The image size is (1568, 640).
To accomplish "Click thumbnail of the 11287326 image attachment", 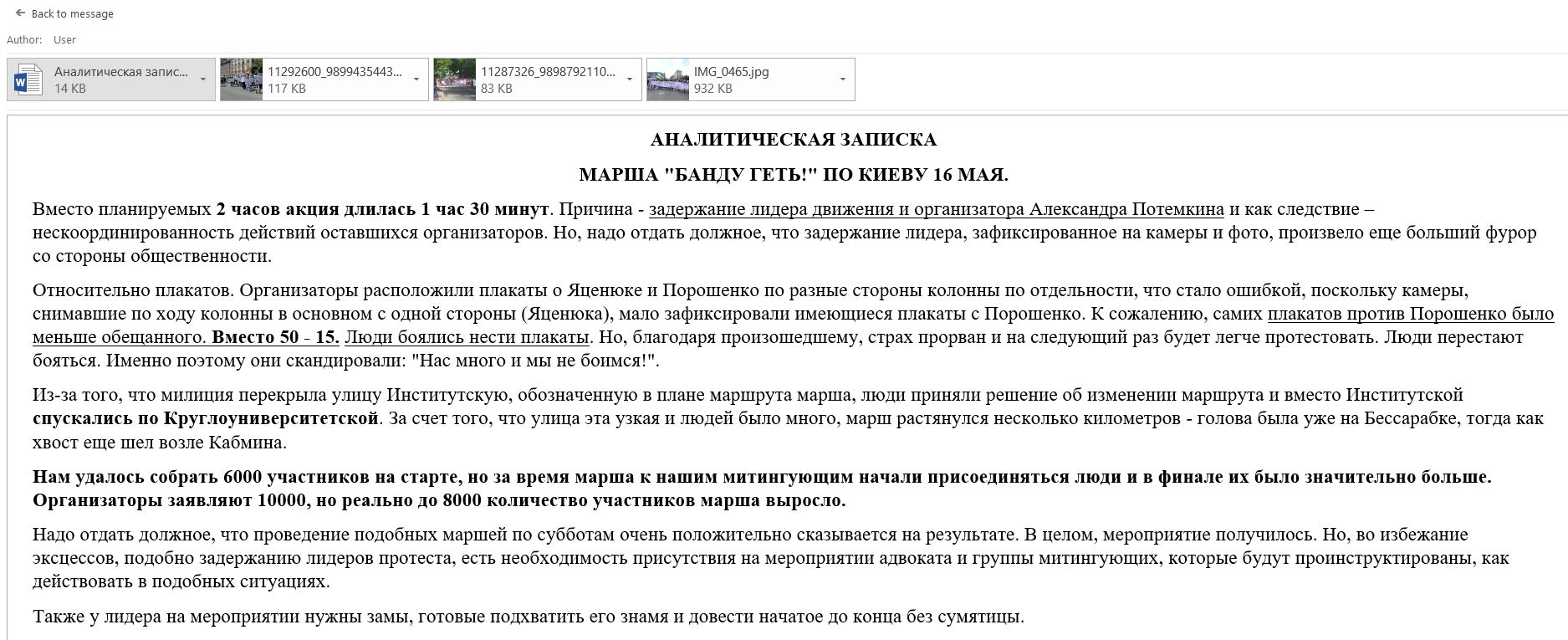I will tap(455, 79).
